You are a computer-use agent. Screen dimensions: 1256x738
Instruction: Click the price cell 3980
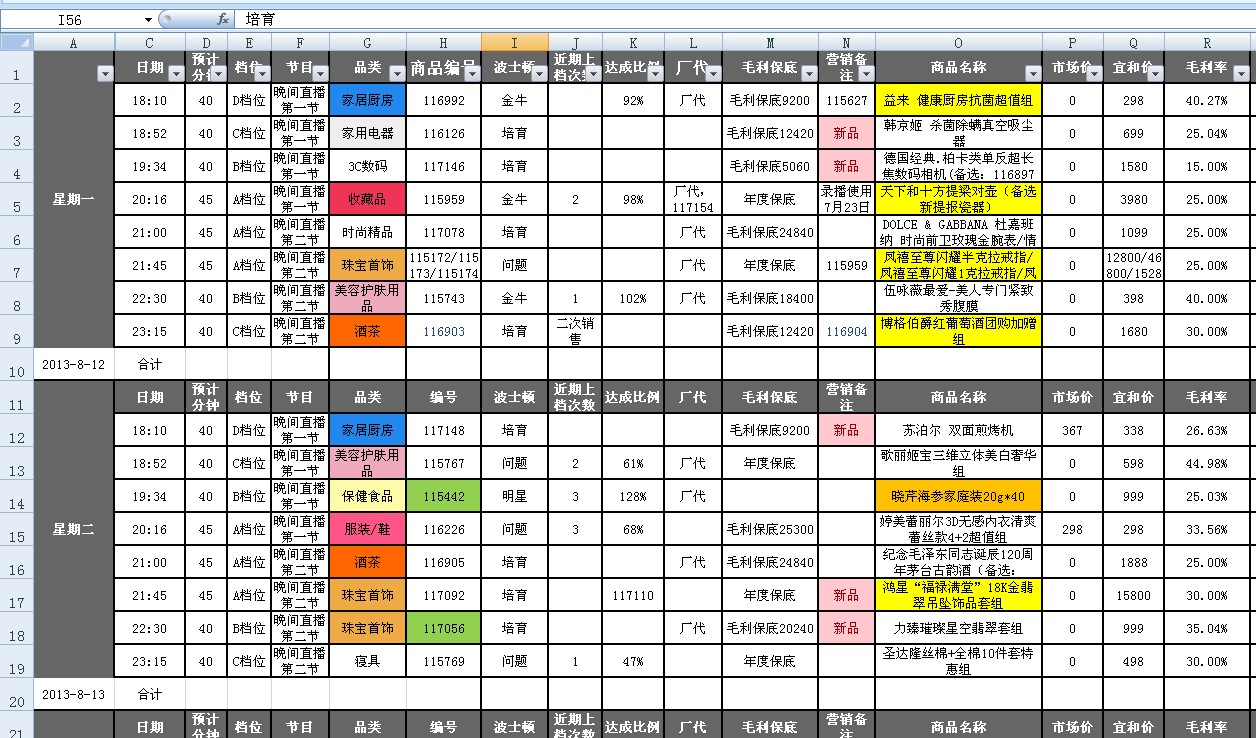coord(1133,200)
